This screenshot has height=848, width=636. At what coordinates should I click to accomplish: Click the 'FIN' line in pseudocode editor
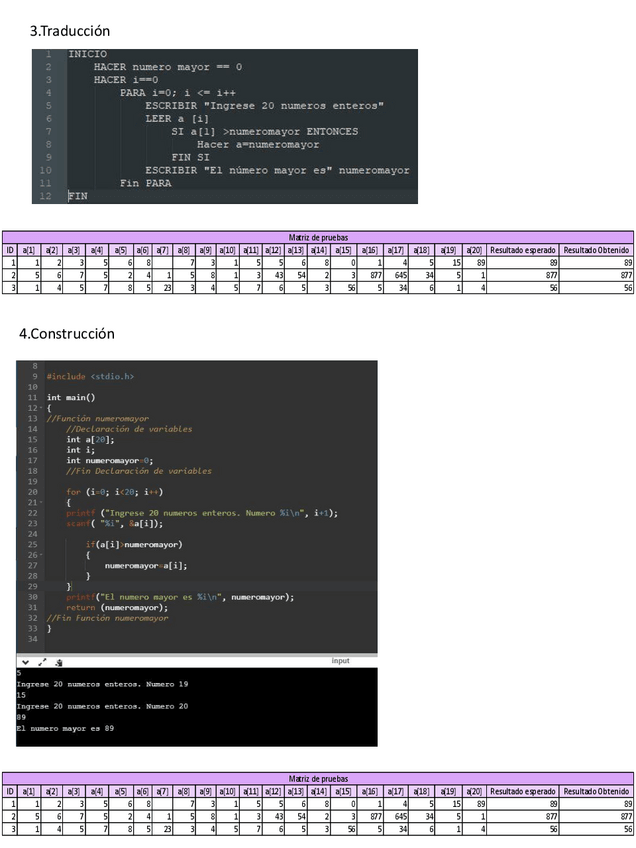pos(78,197)
